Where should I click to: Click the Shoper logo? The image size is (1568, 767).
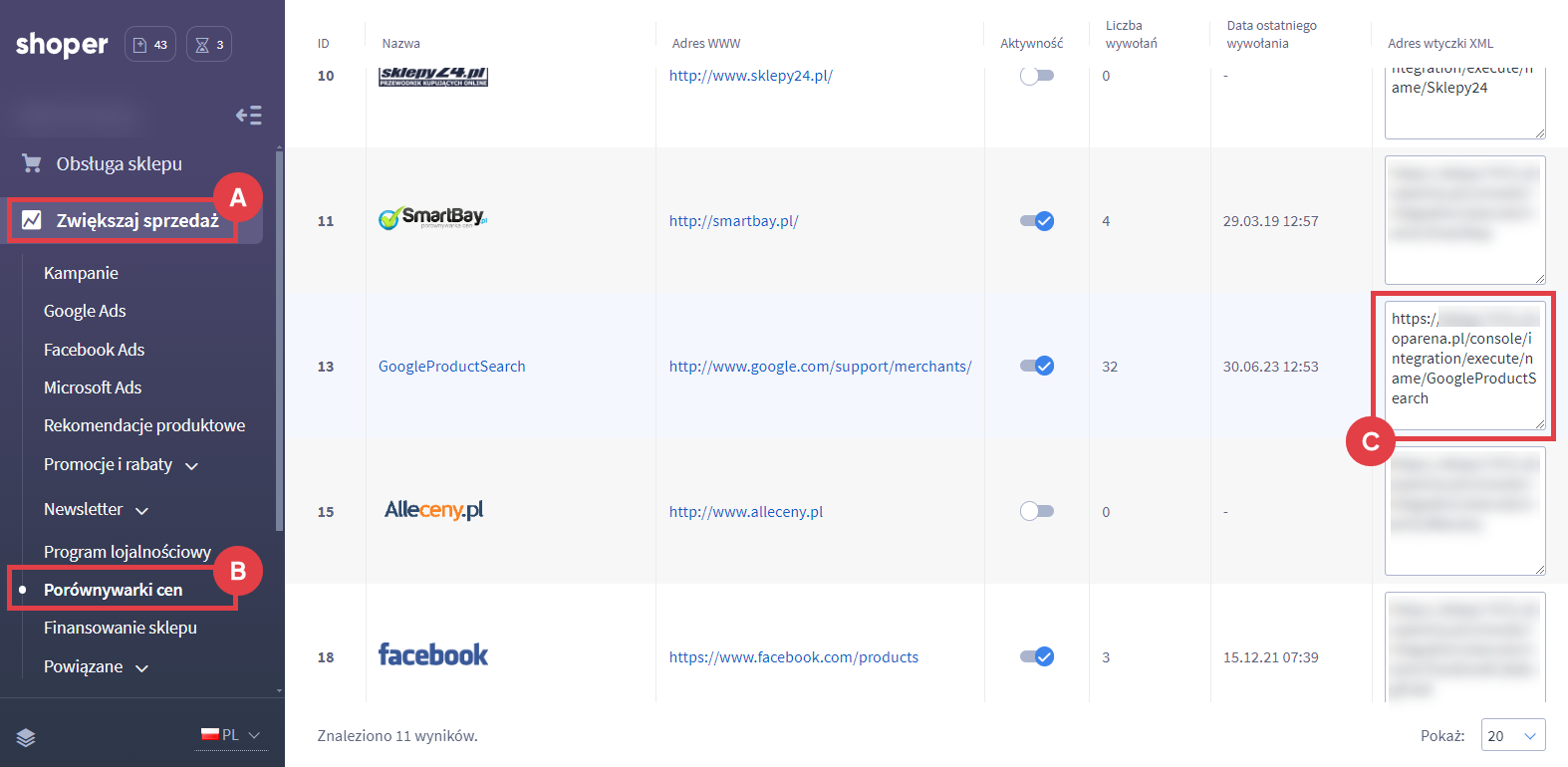tap(61, 44)
